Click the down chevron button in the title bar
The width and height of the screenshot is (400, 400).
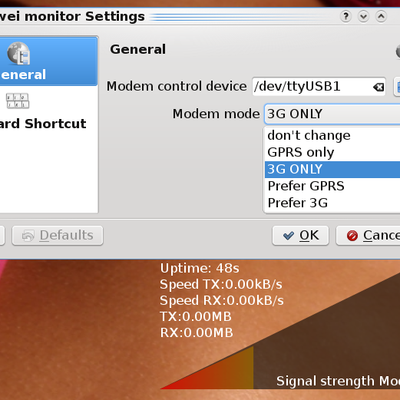click(x=363, y=16)
